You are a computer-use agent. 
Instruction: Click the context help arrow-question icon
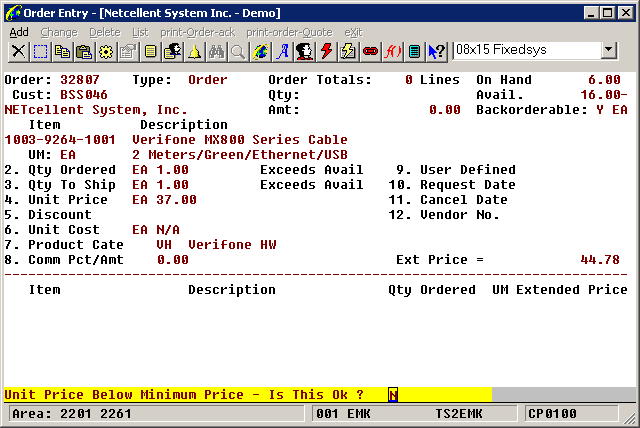pos(437,52)
